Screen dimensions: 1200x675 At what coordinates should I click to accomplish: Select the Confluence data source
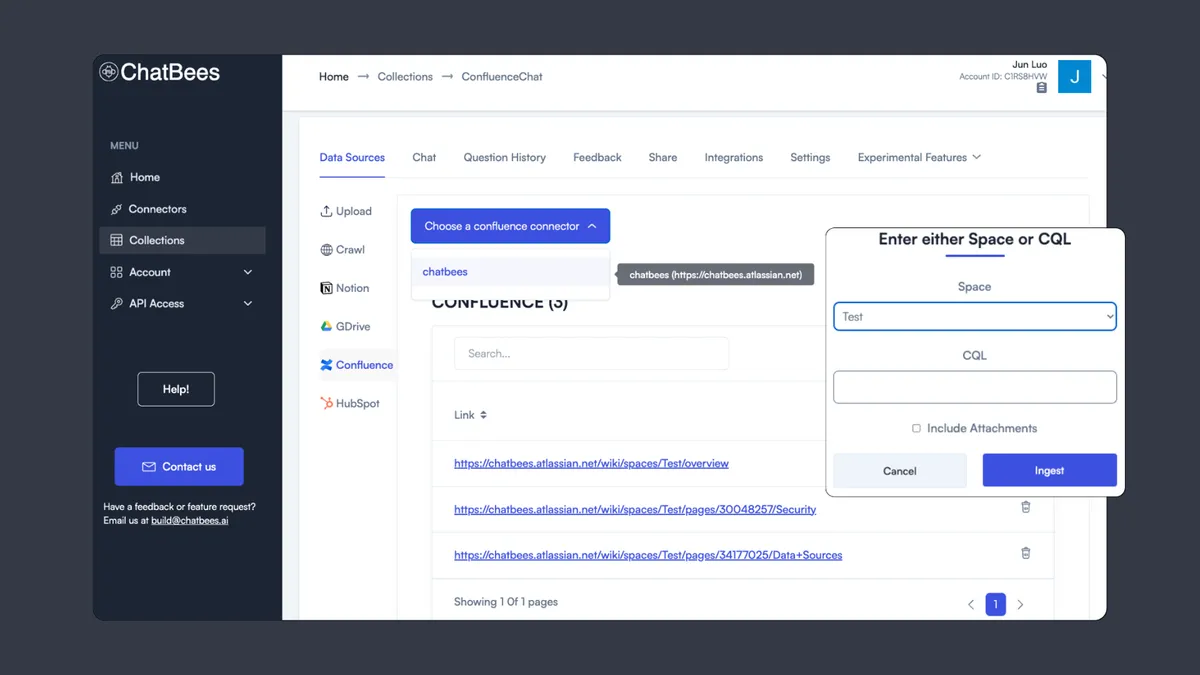(356, 365)
